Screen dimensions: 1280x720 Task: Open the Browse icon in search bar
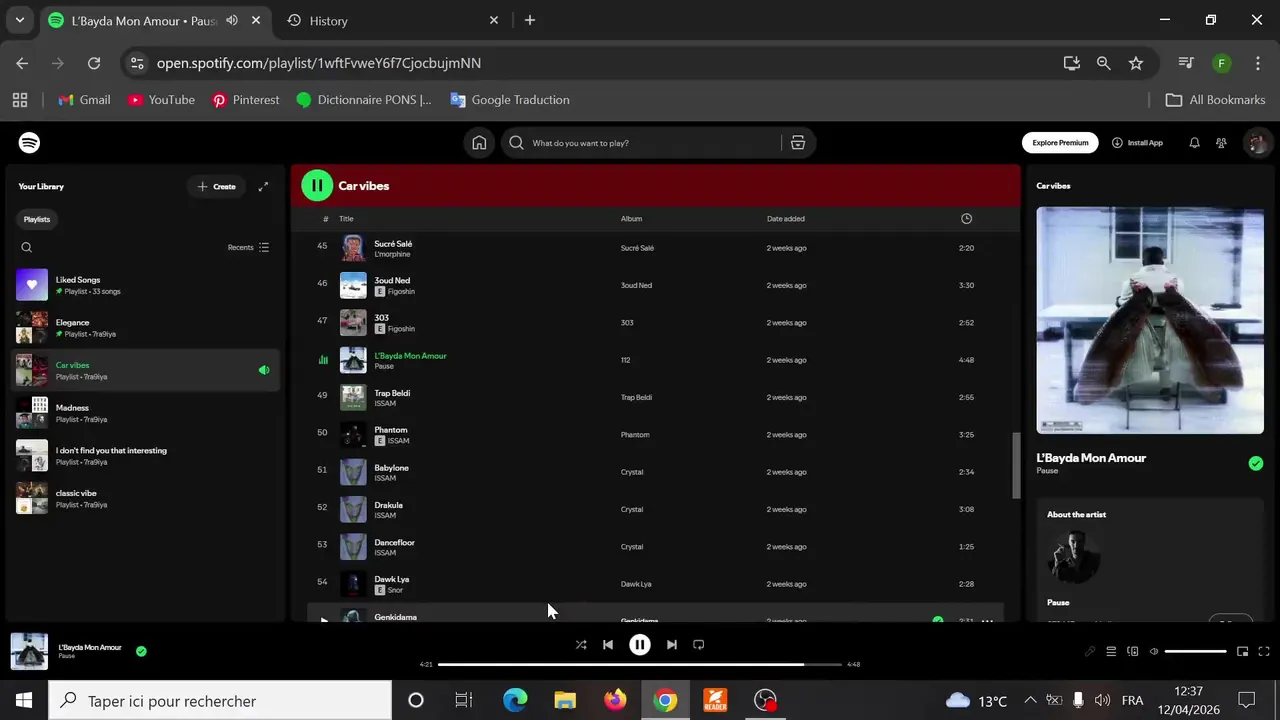point(798,143)
